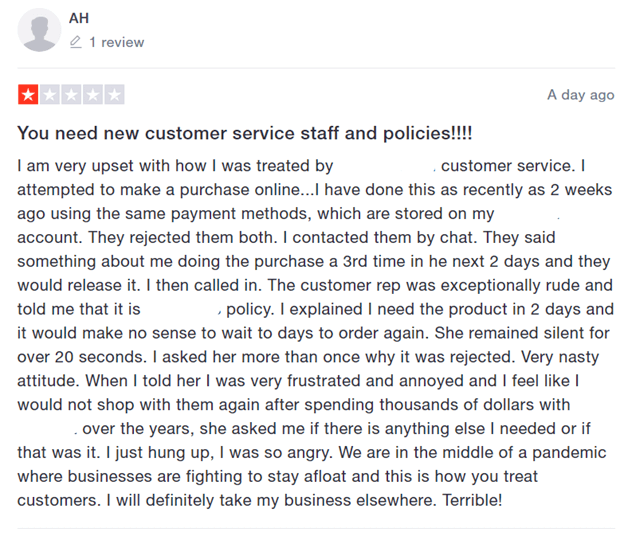The image size is (624, 536).
Task: Click the "A day ago" timestamp
Action: (x=580, y=95)
